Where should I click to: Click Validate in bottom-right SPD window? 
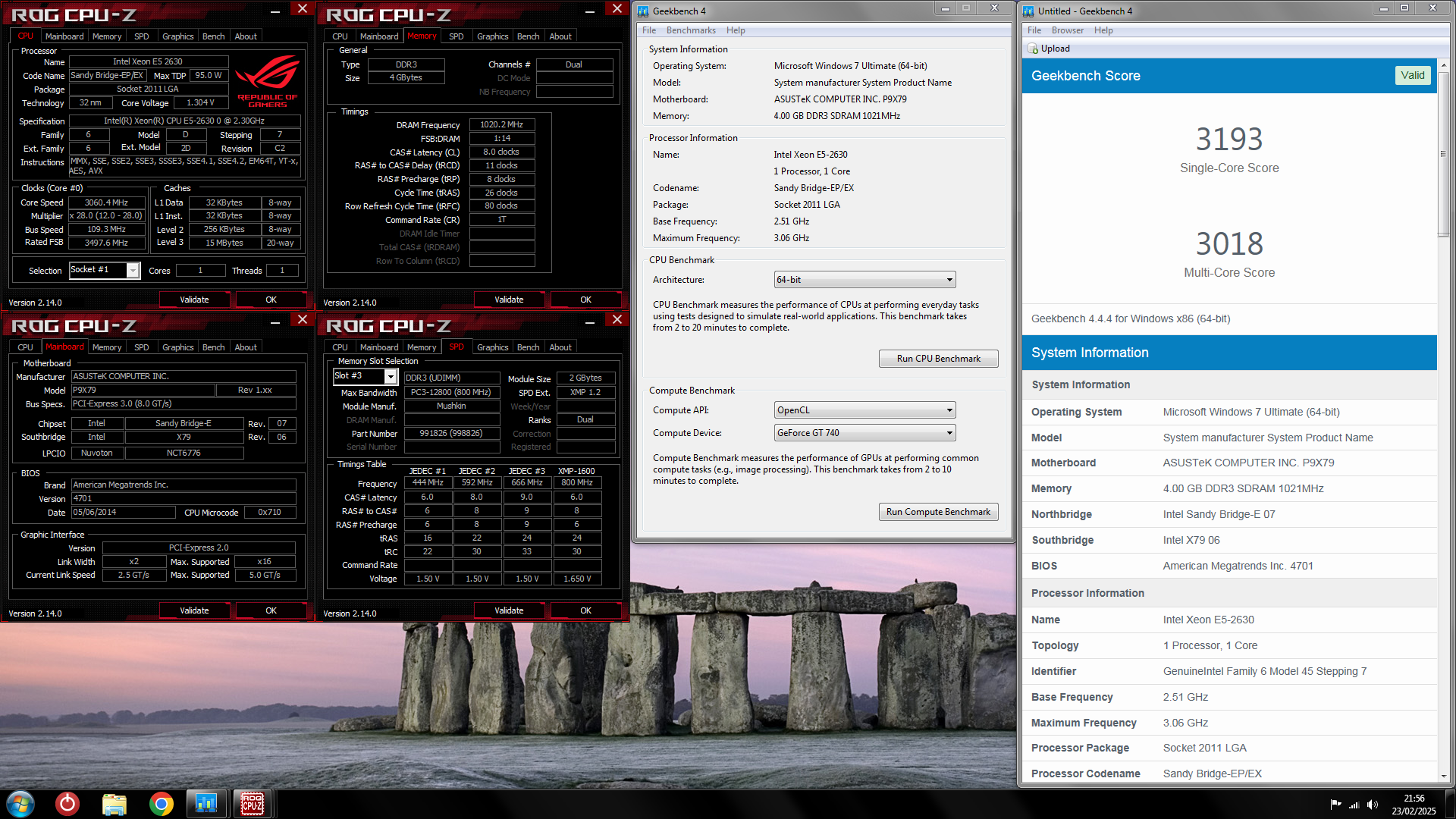(509, 610)
